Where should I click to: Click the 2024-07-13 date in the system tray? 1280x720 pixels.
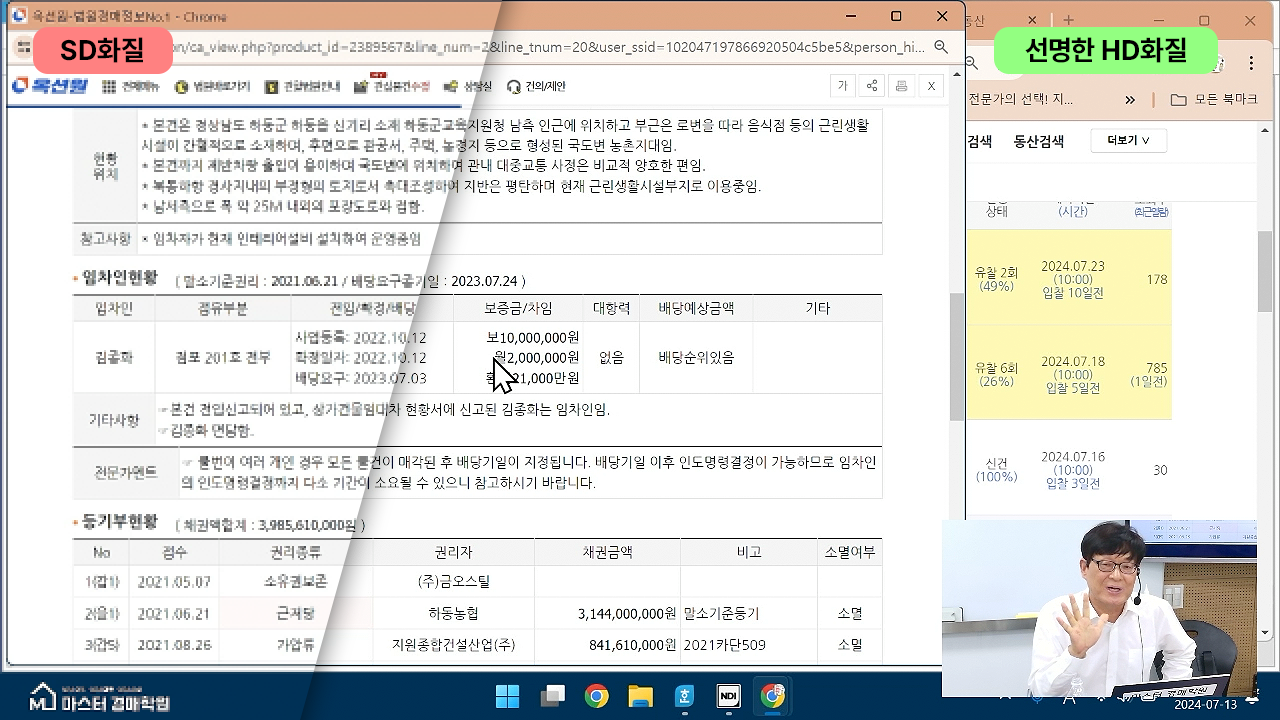point(1205,704)
